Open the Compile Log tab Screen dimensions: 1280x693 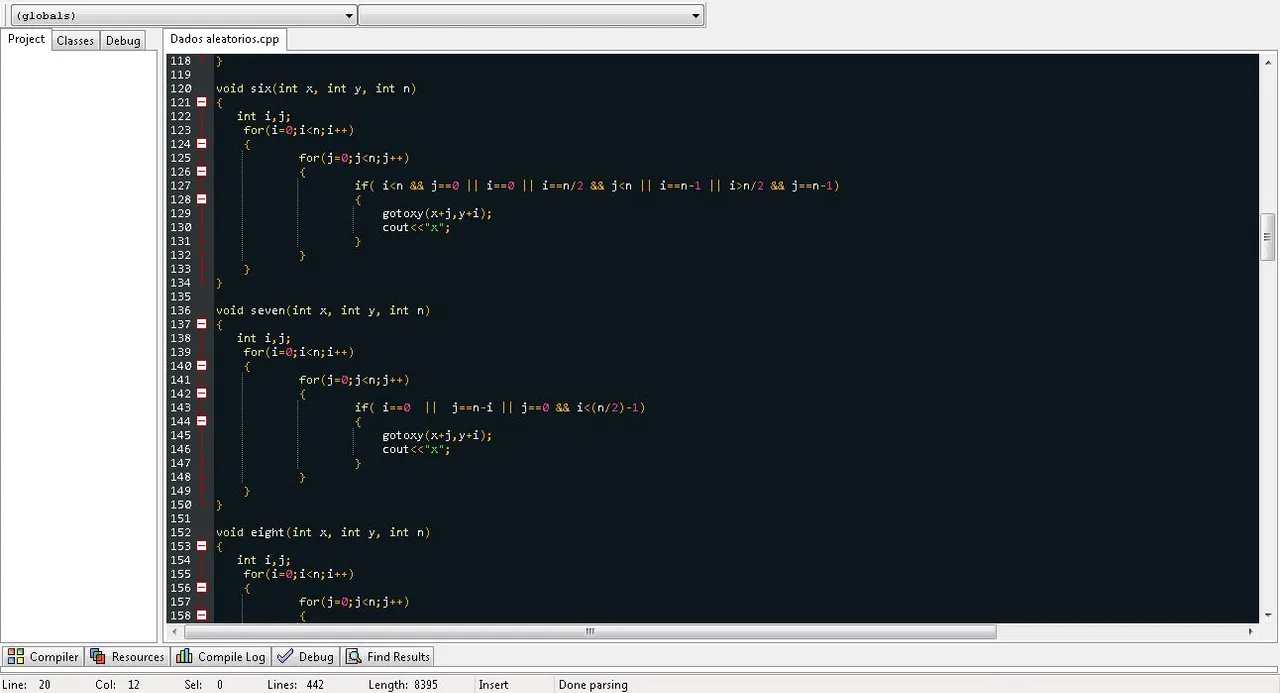221,656
